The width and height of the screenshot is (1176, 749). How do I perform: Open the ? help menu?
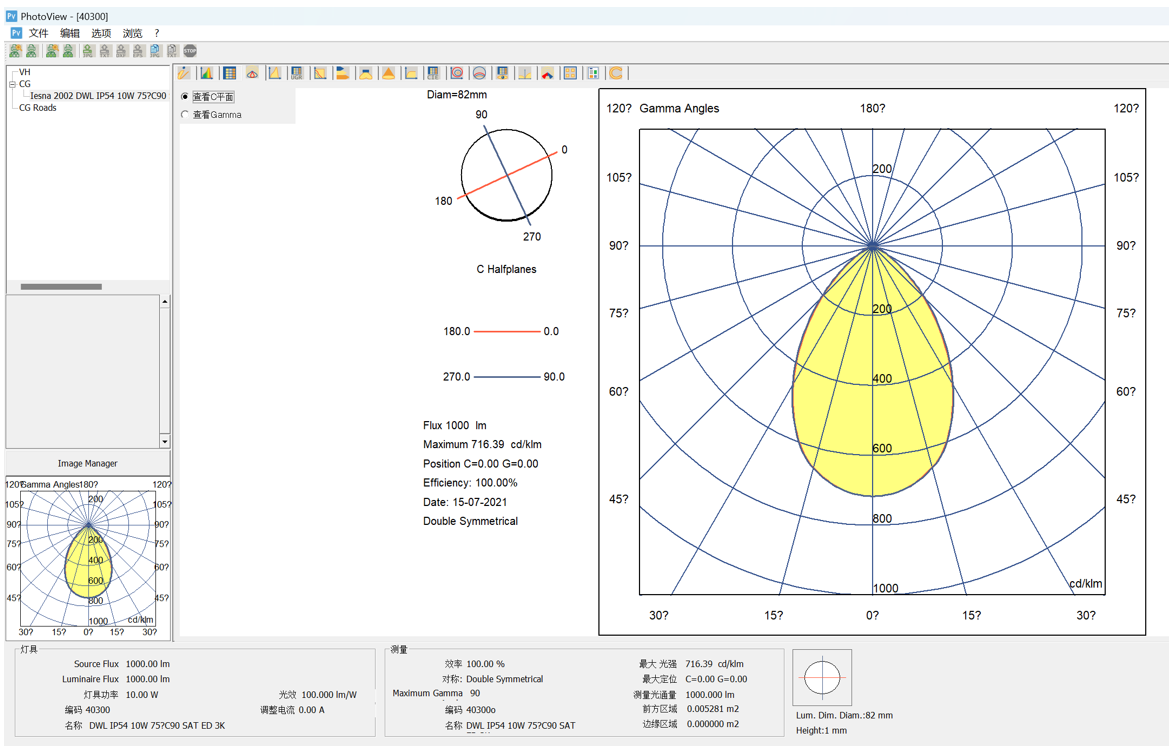click(x=156, y=33)
